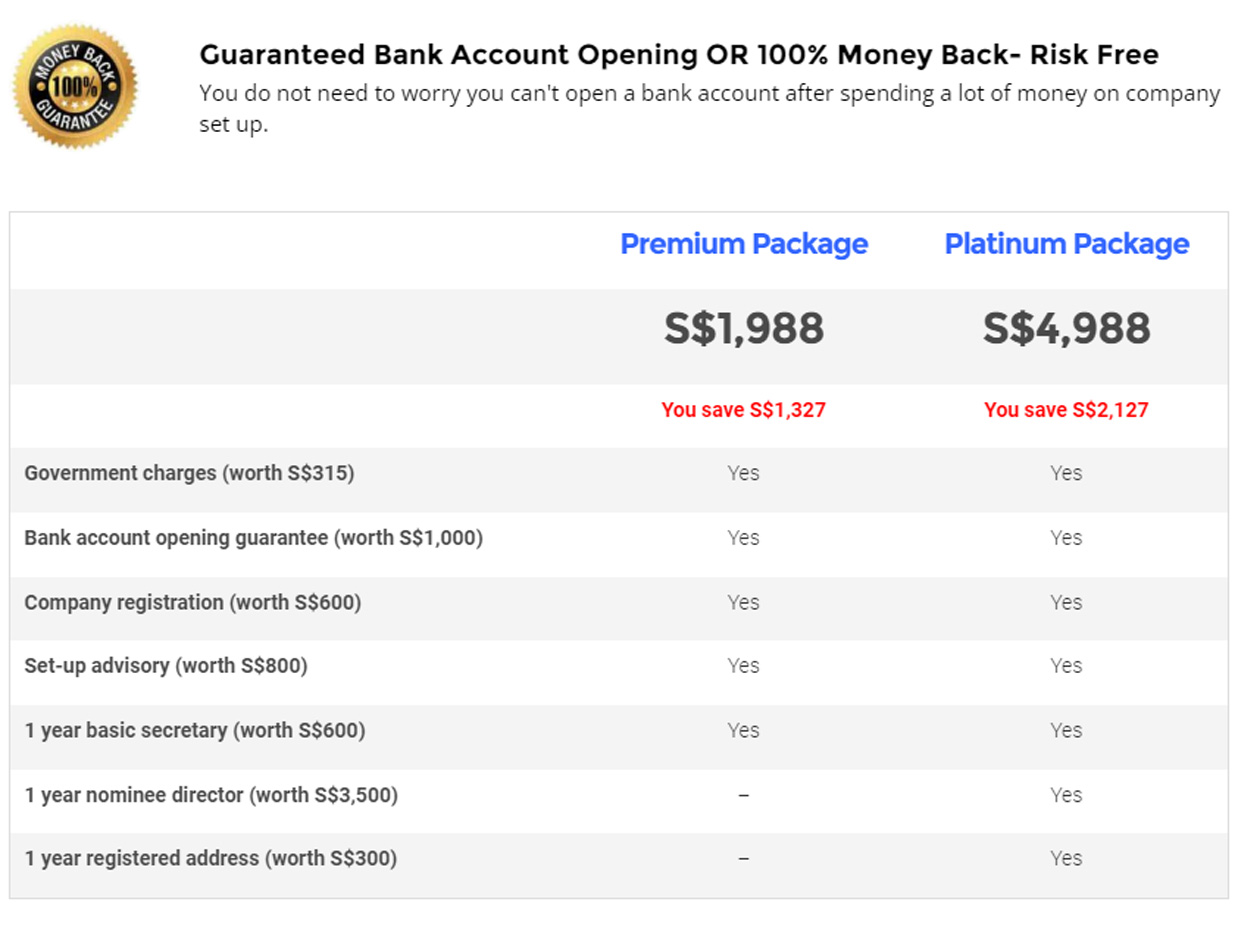Click the You save S$1,327 text
1238x928 pixels.
tap(744, 410)
